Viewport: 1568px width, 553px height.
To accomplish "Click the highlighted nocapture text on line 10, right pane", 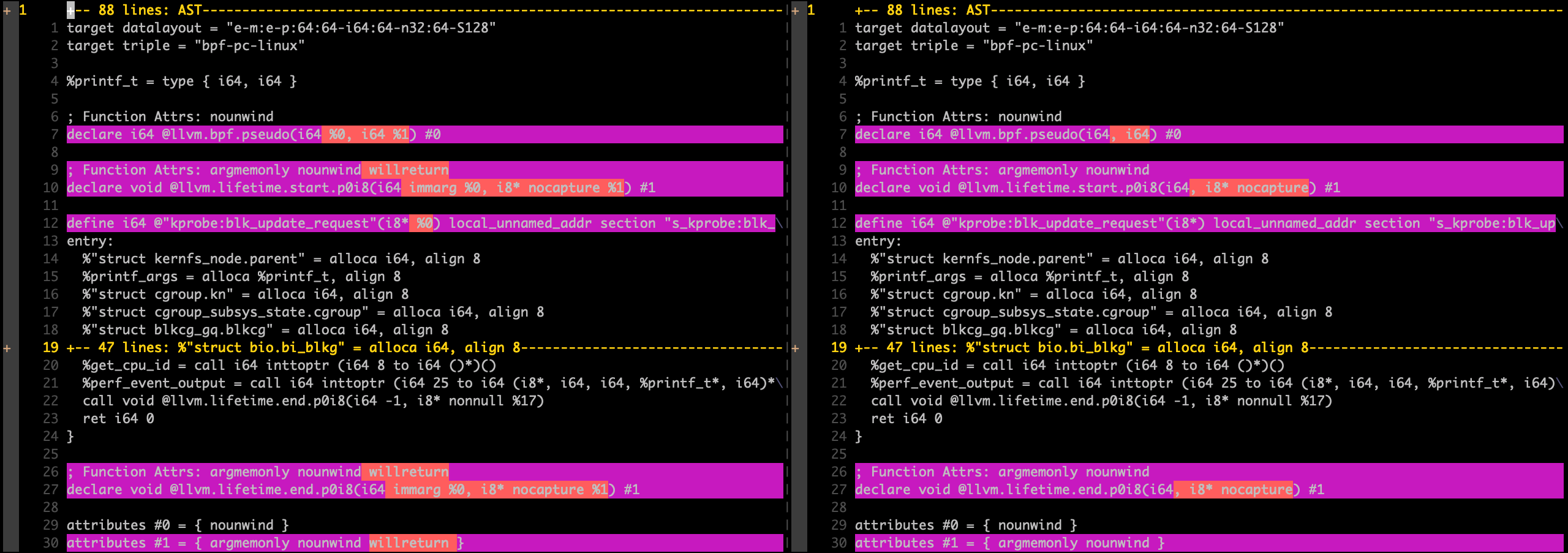I will (x=1270, y=187).
